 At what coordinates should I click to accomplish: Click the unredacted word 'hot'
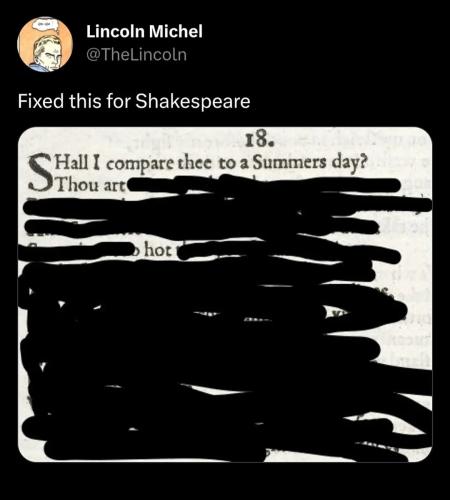coord(158,250)
